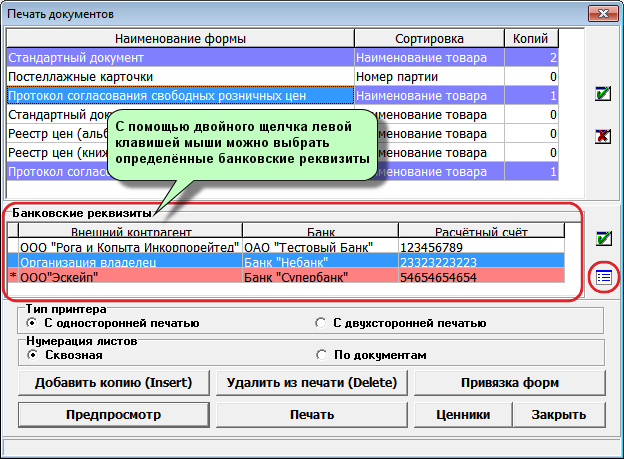Viewport: 624px width, 459px height.
Task: Click the Печать button
Action: pyautogui.click(x=312, y=415)
